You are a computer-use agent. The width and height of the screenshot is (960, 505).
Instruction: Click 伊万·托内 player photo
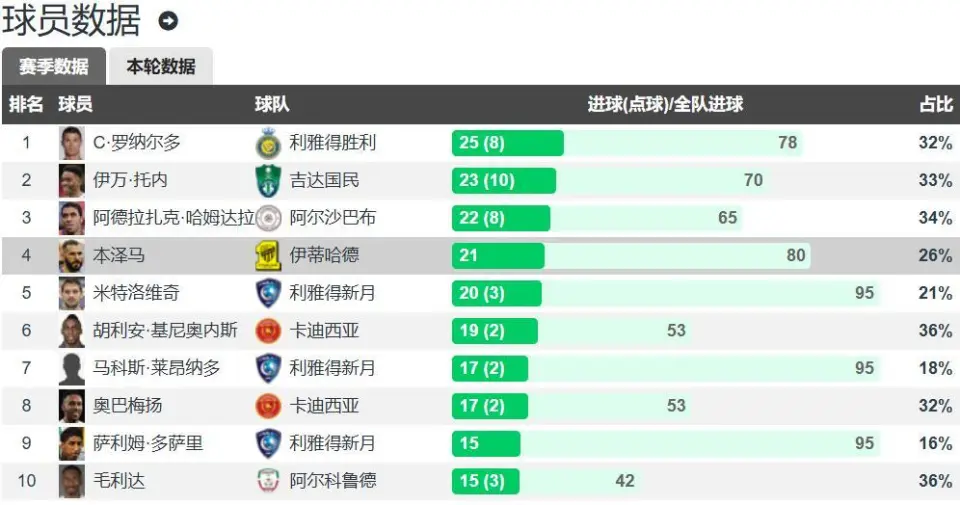click(72, 181)
